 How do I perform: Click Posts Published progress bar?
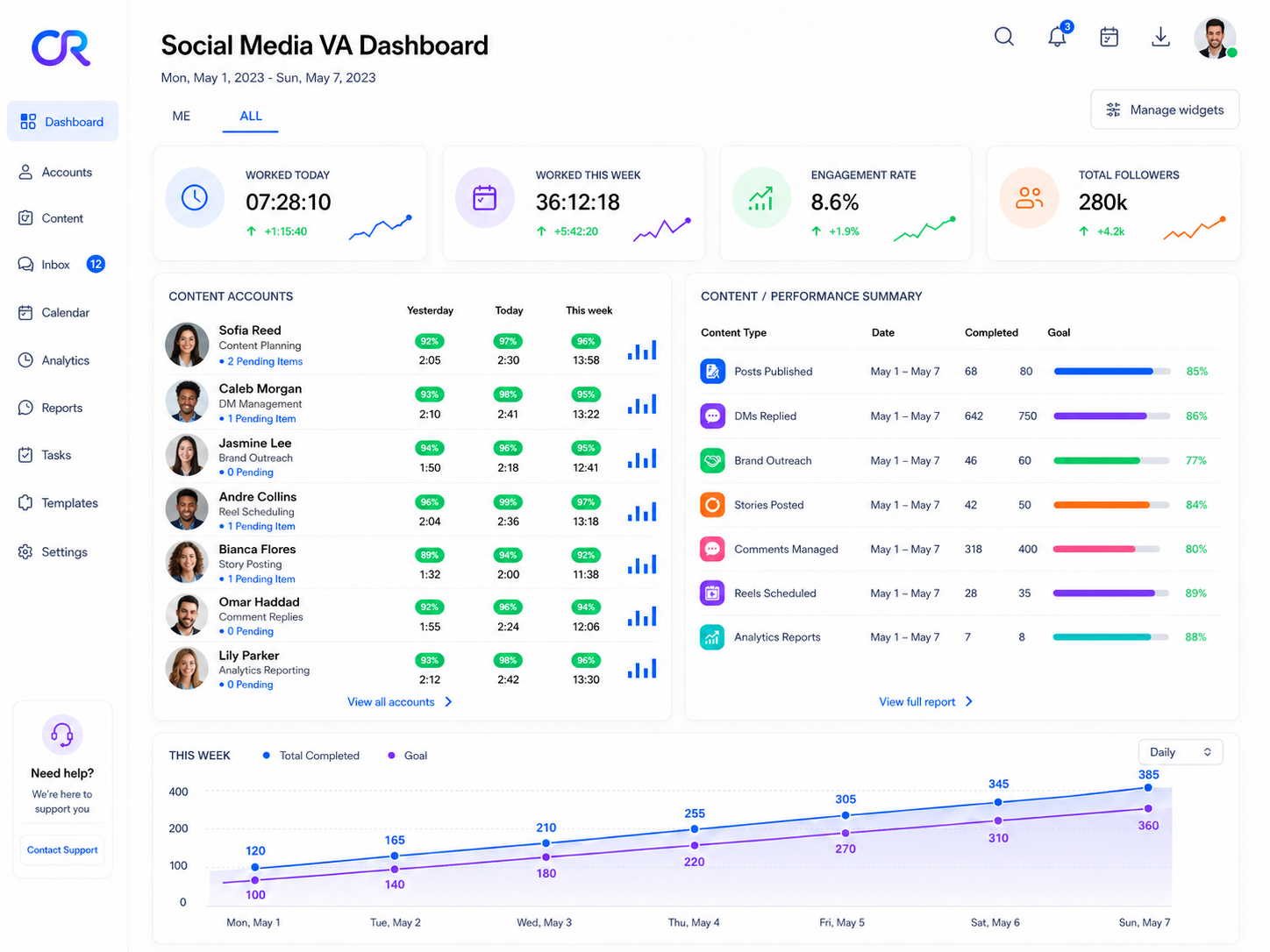click(x=1112, y=372)
